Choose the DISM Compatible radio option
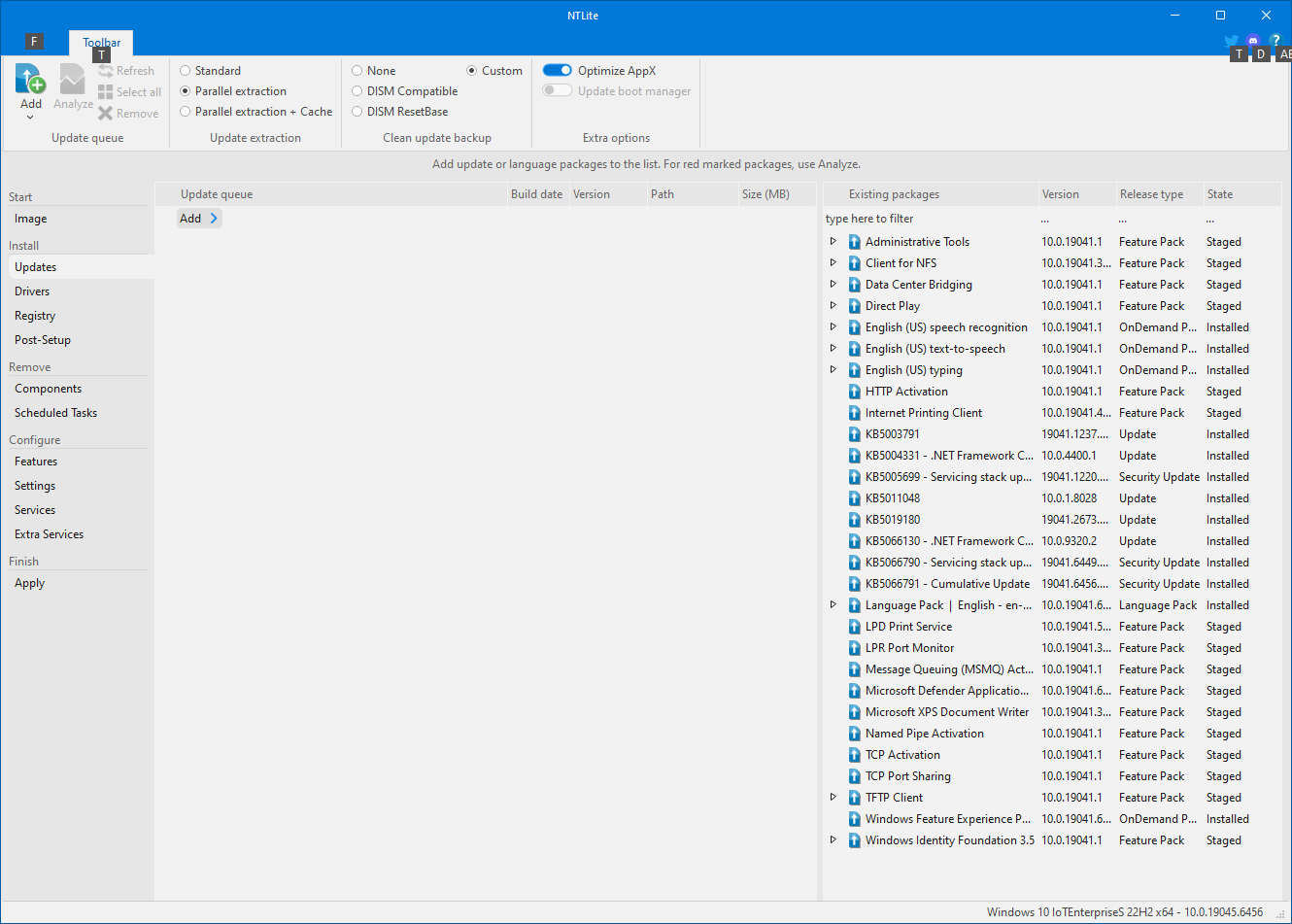Screen dimensions: 1292x924 (x=357, y=91)
